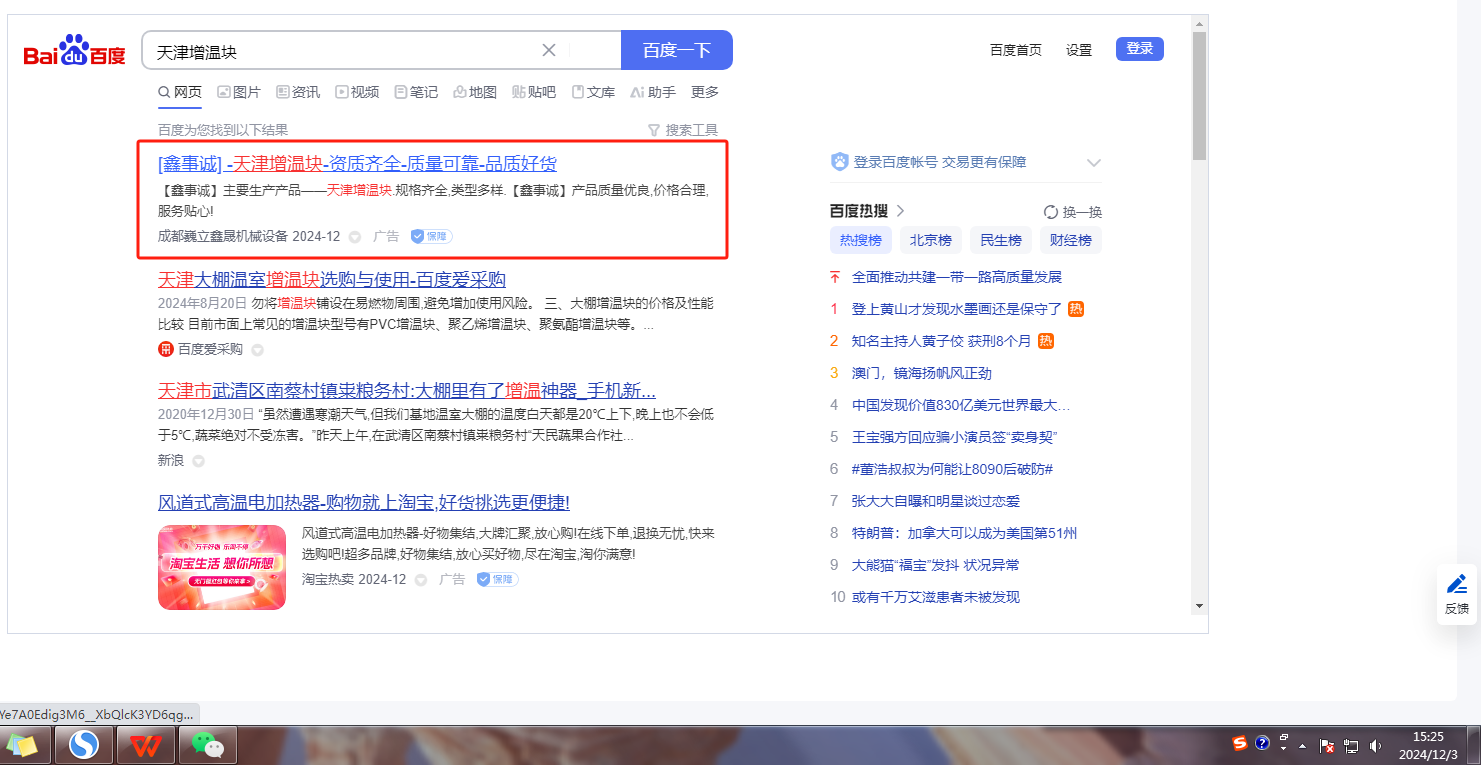1481x765 pixels.
Task: Switch to the 图片 search tab
Action: [239, 92]
